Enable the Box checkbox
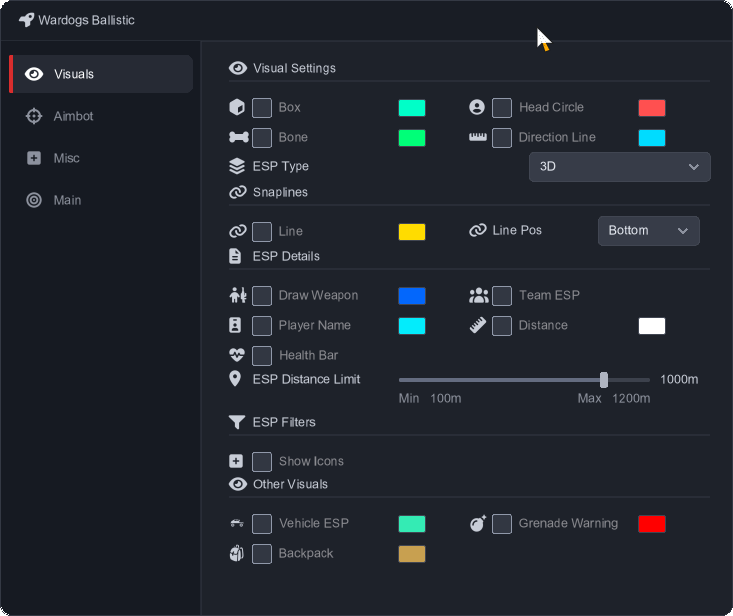The width and height of the screenshot is (733, 616). (x=262, y=108)
